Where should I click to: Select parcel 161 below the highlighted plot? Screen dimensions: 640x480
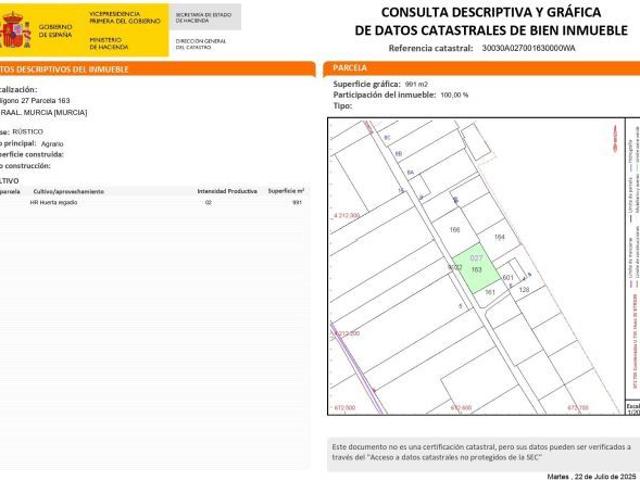click(490, 291)
